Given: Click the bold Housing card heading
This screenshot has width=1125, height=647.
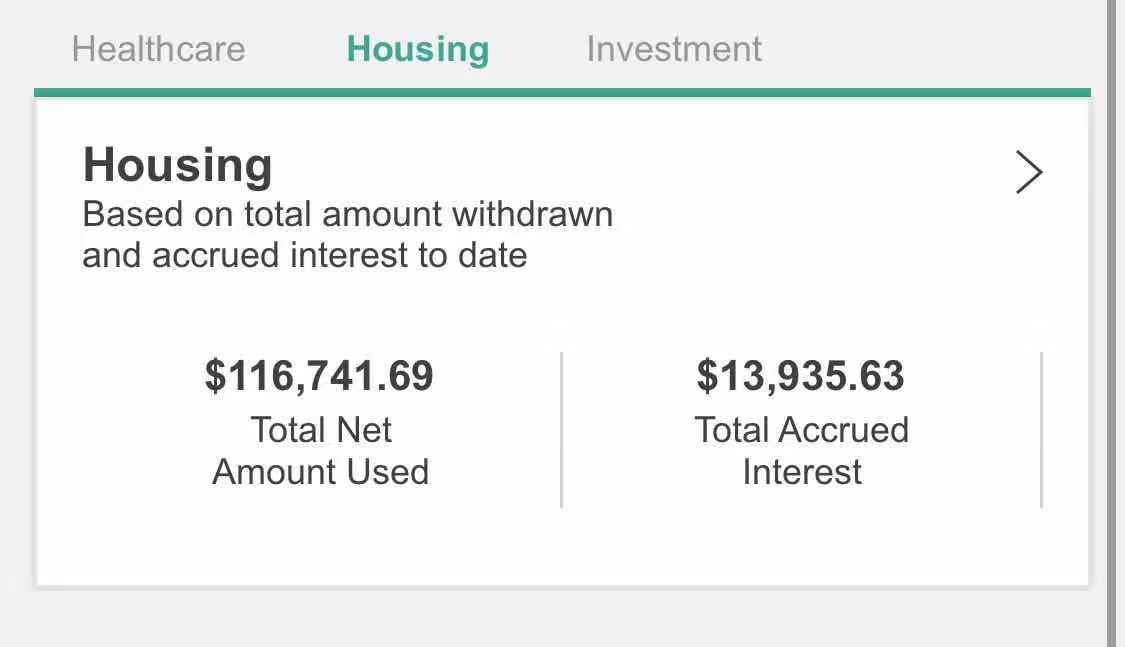Looking at the screenshot, I should pos(178,165).
